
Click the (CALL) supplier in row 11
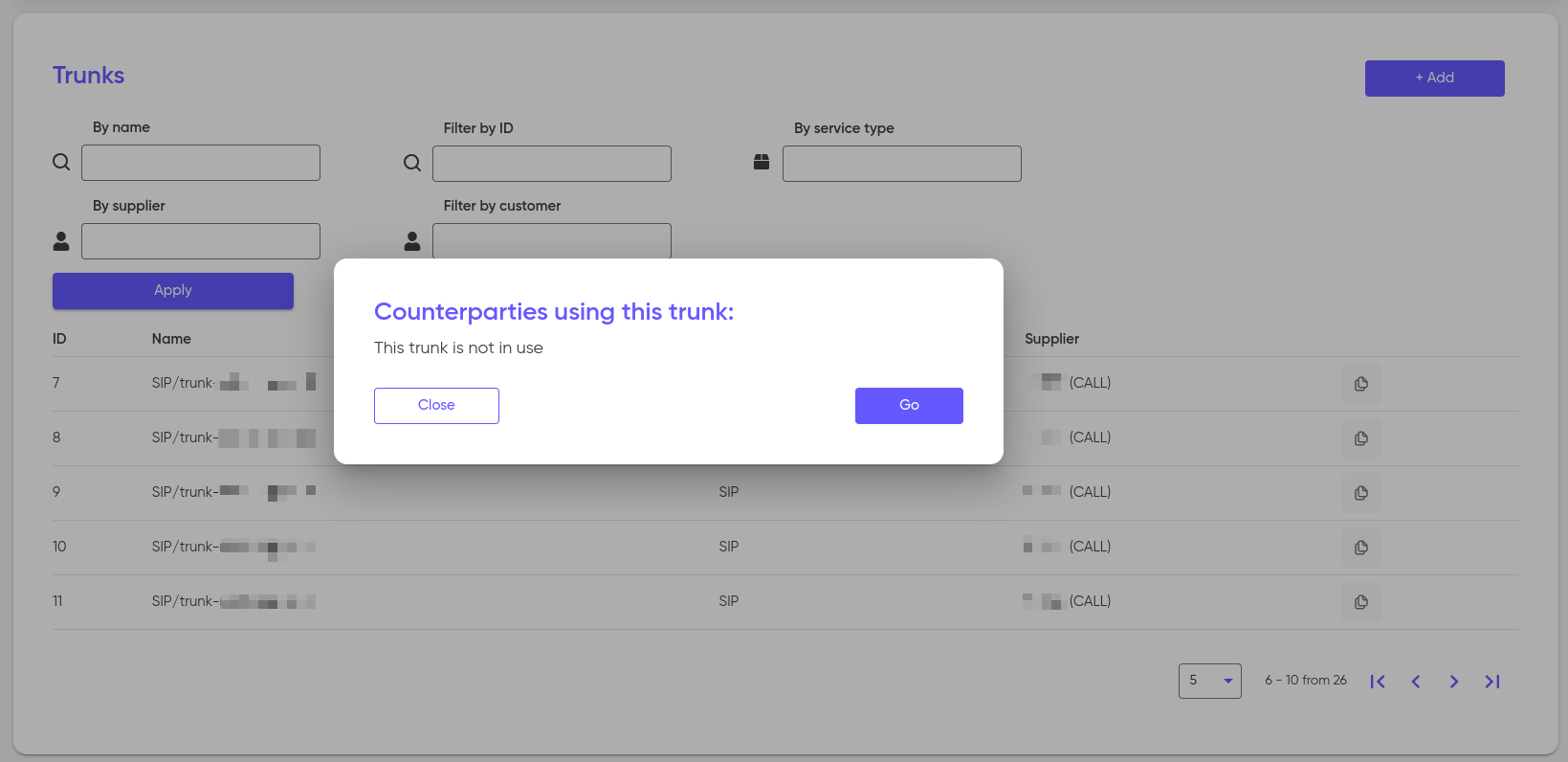click(x=1090, y=601)
